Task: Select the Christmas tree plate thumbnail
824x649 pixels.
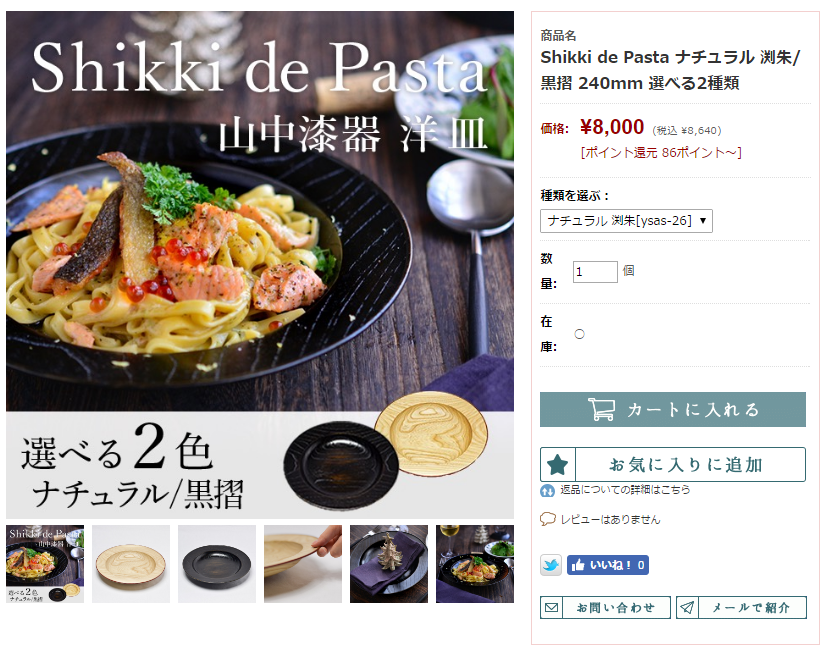Action: pos(389,564)
